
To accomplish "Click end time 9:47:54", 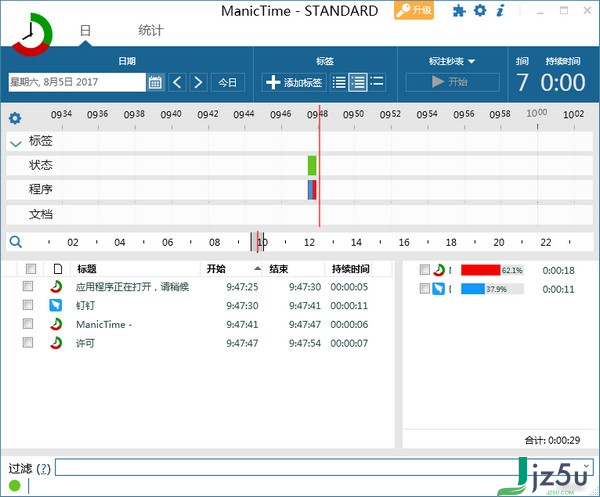I will click(305, 343).
